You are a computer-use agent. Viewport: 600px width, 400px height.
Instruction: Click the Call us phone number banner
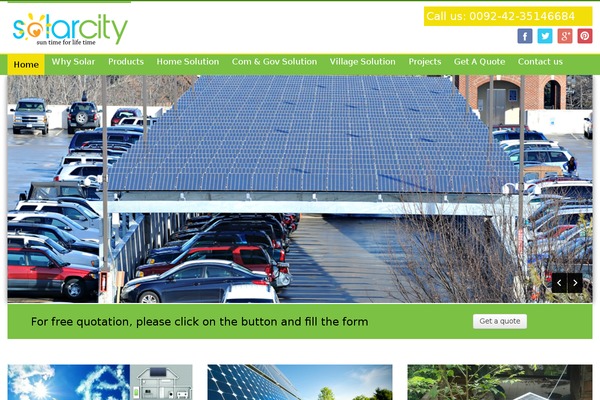pyautogui.click(x=508, y=16)
